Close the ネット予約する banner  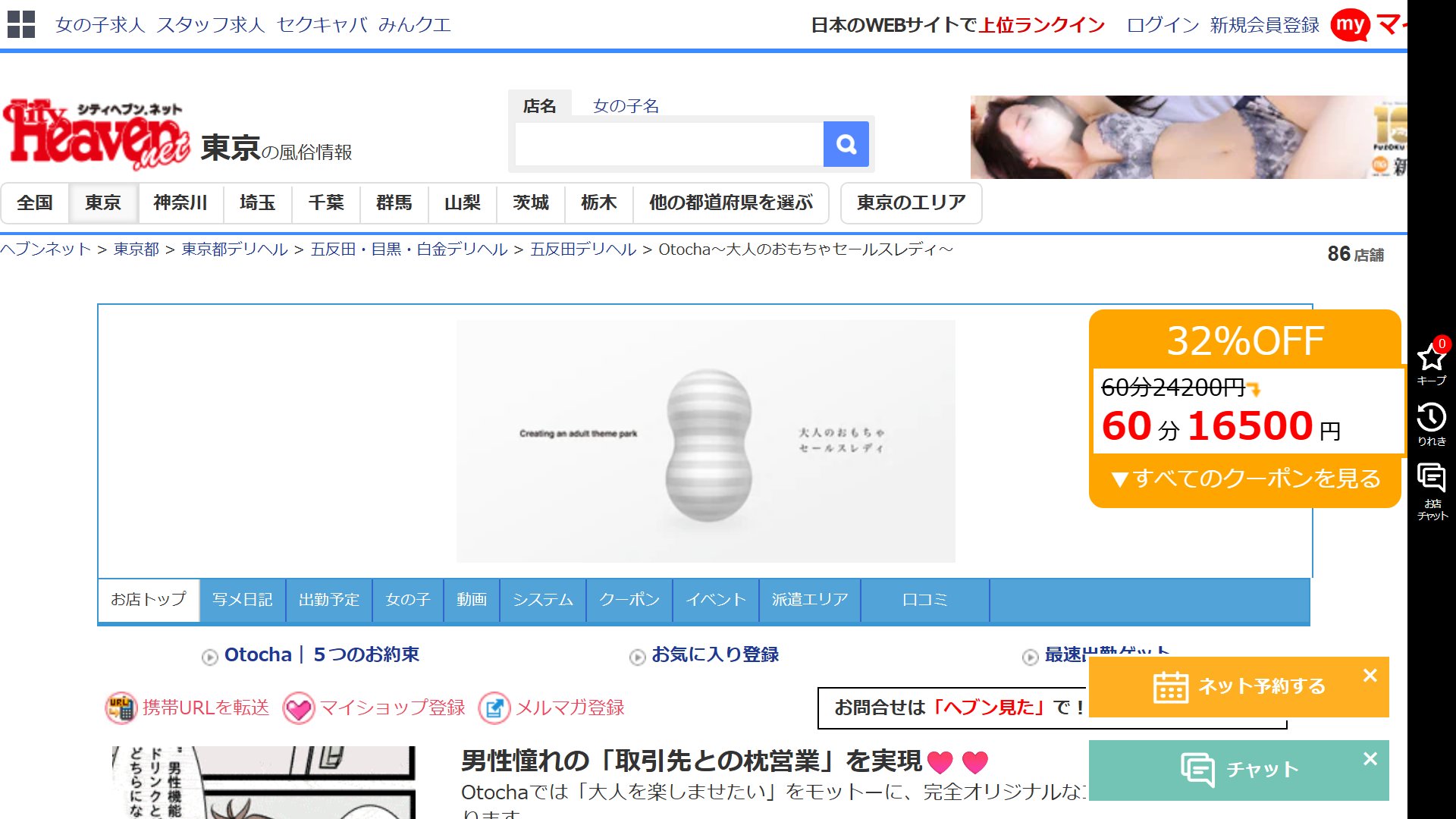(1370, 675)
